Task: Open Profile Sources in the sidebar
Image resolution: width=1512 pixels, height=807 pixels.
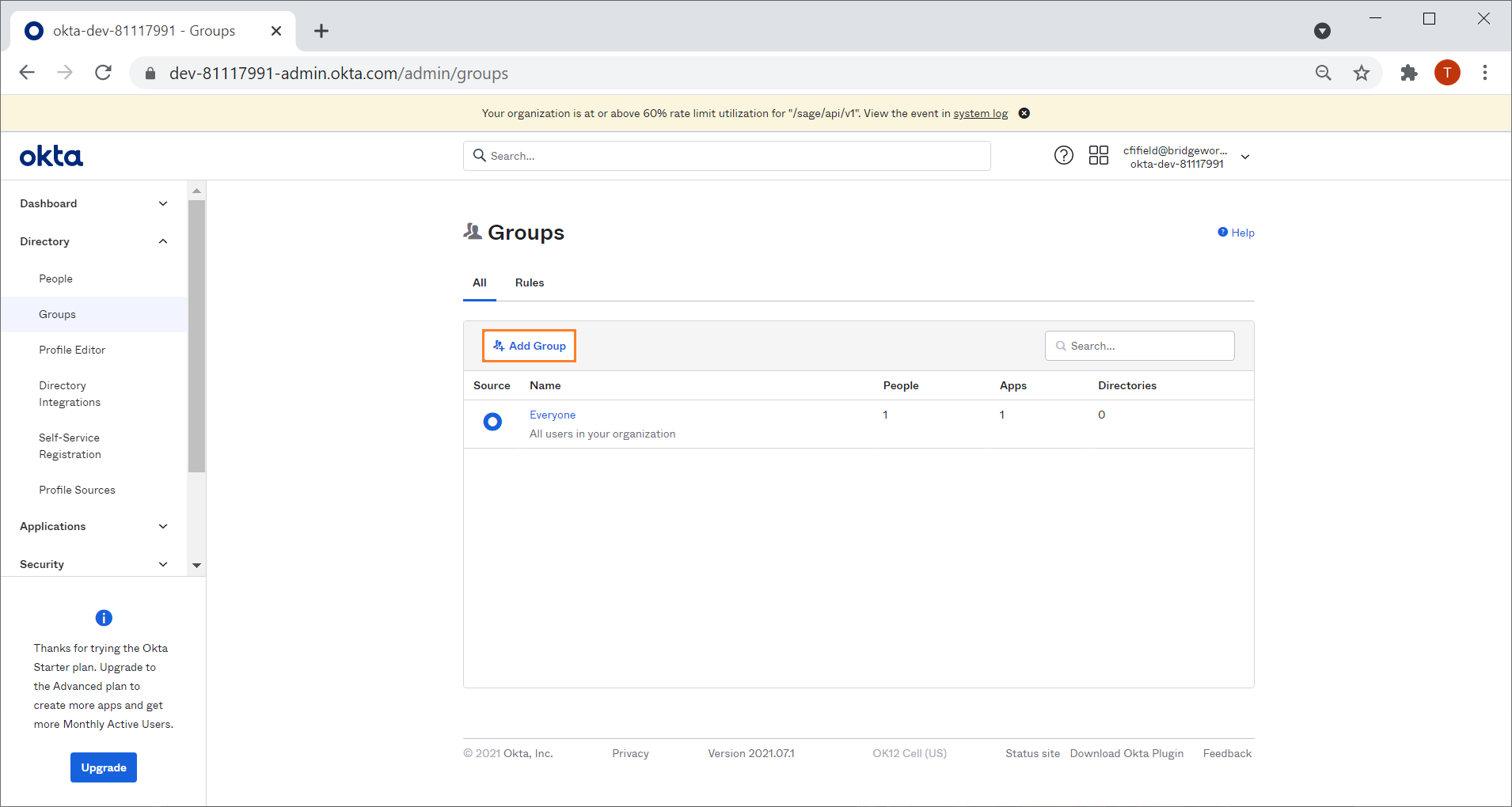Action: tap(77, 490)
